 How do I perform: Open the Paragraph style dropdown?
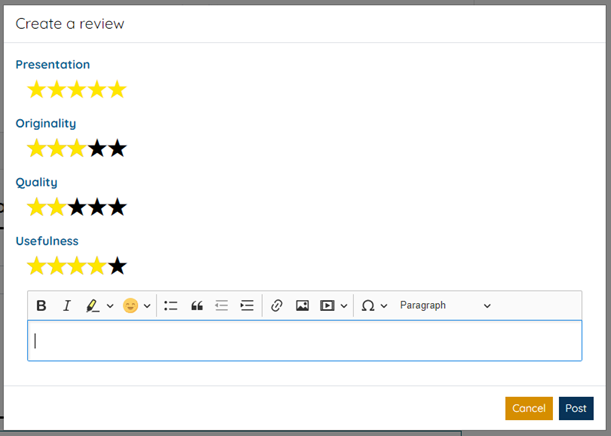point(445,305)
